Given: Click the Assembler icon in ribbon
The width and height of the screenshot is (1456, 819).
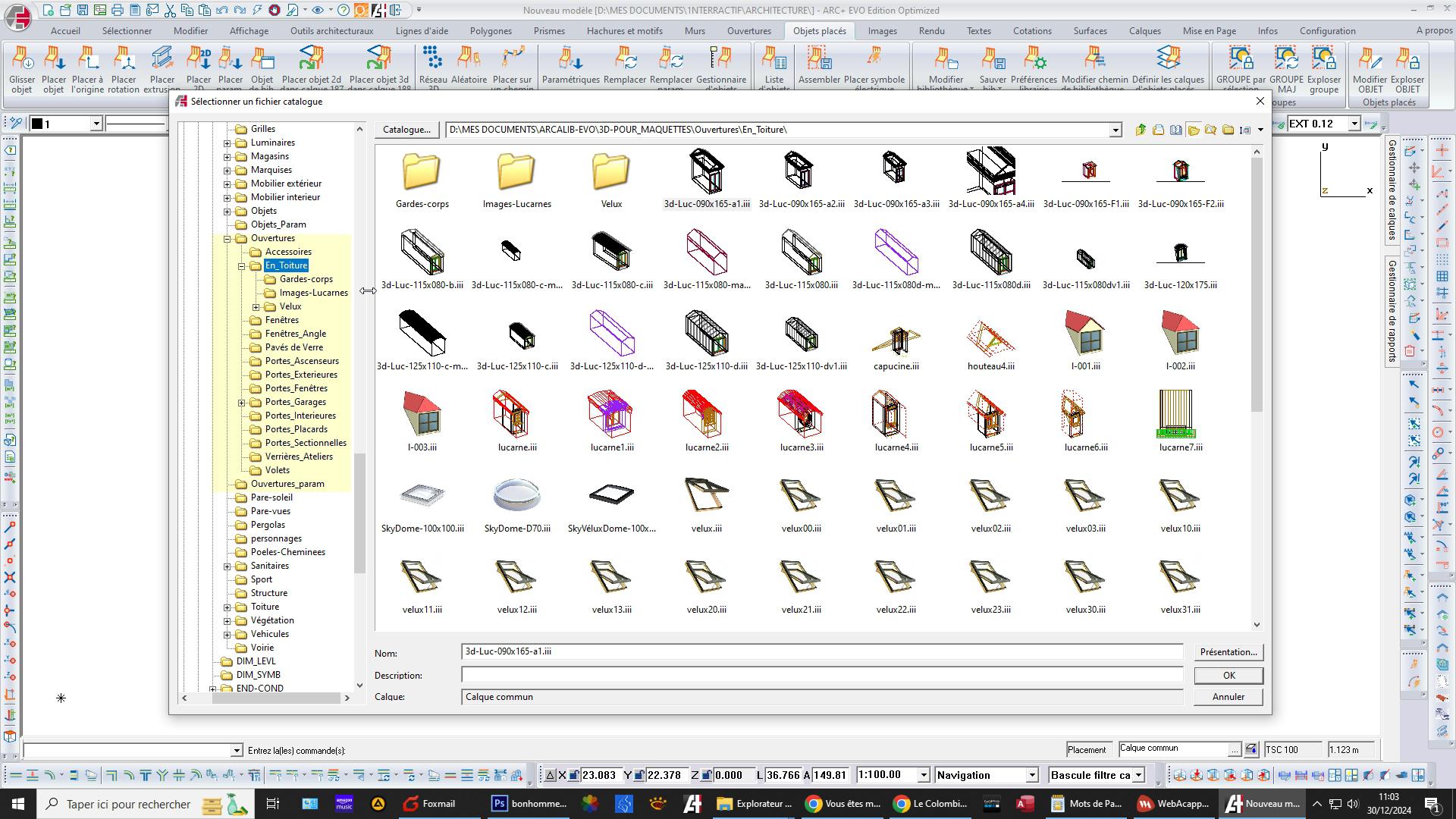Looking at the screenshot, I should (819, 61).
